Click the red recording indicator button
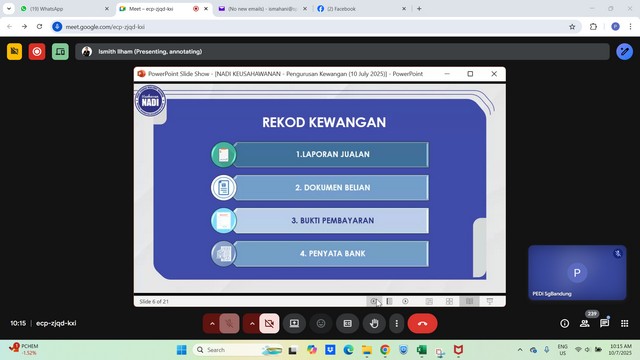640x360 pixels. coord(37,52)
